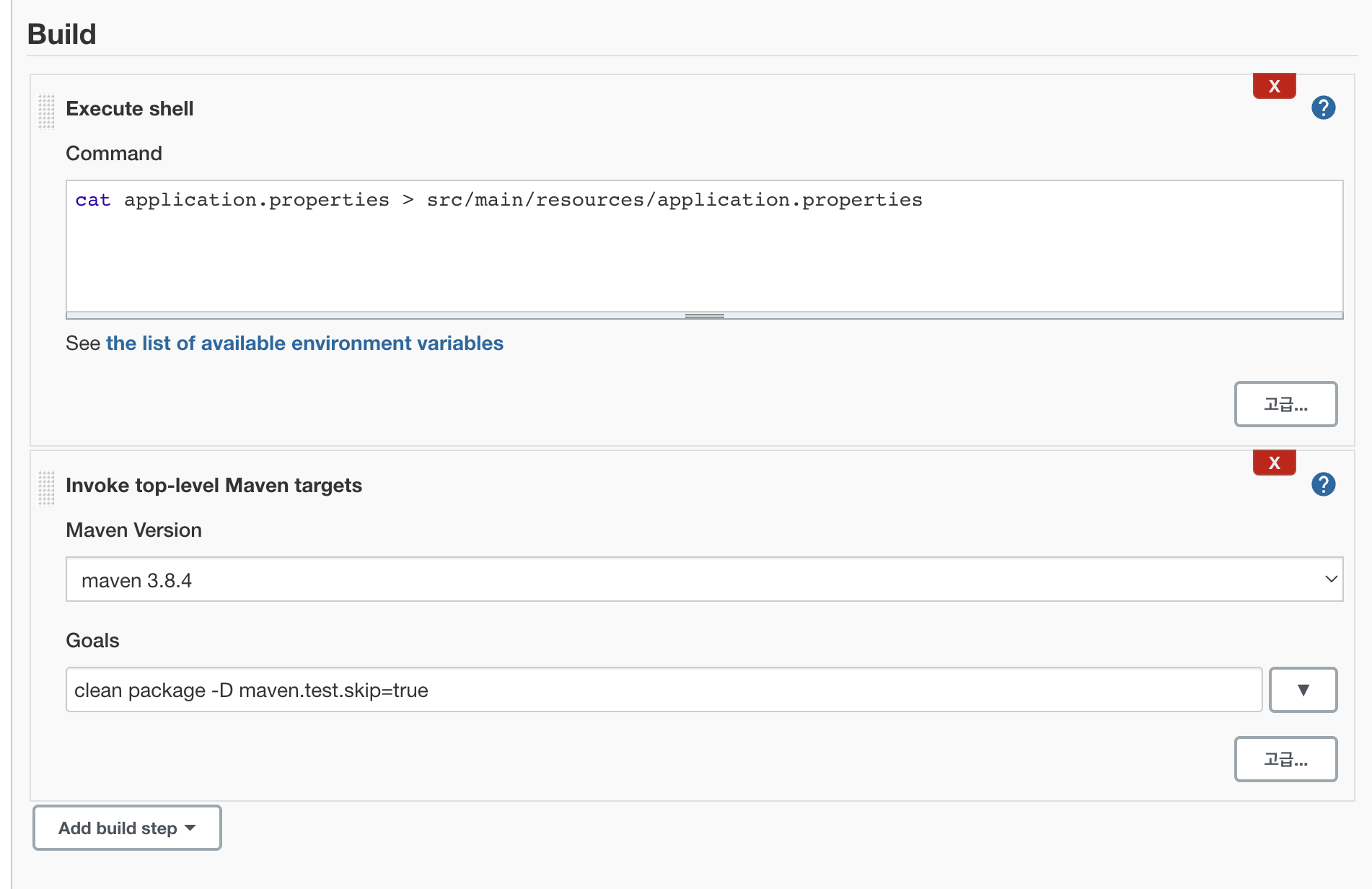This screenshot has height=889, width=1372.
Task: Remove the Invoke top-level Maven targets step
Action: 1274,463
